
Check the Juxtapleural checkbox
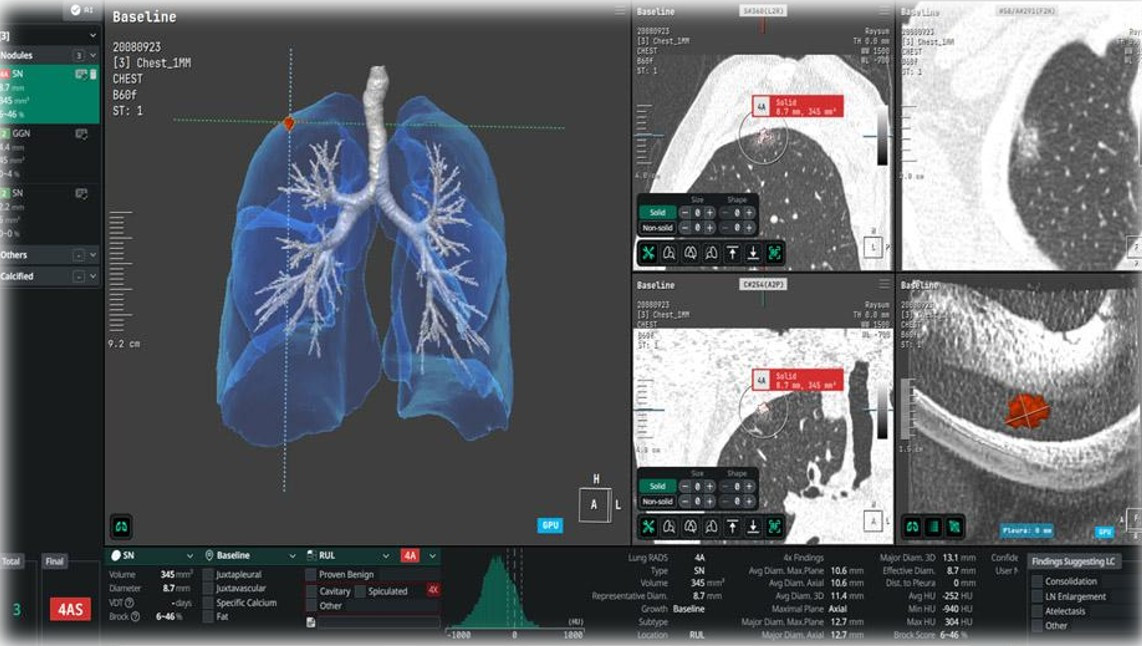(208, 575)
